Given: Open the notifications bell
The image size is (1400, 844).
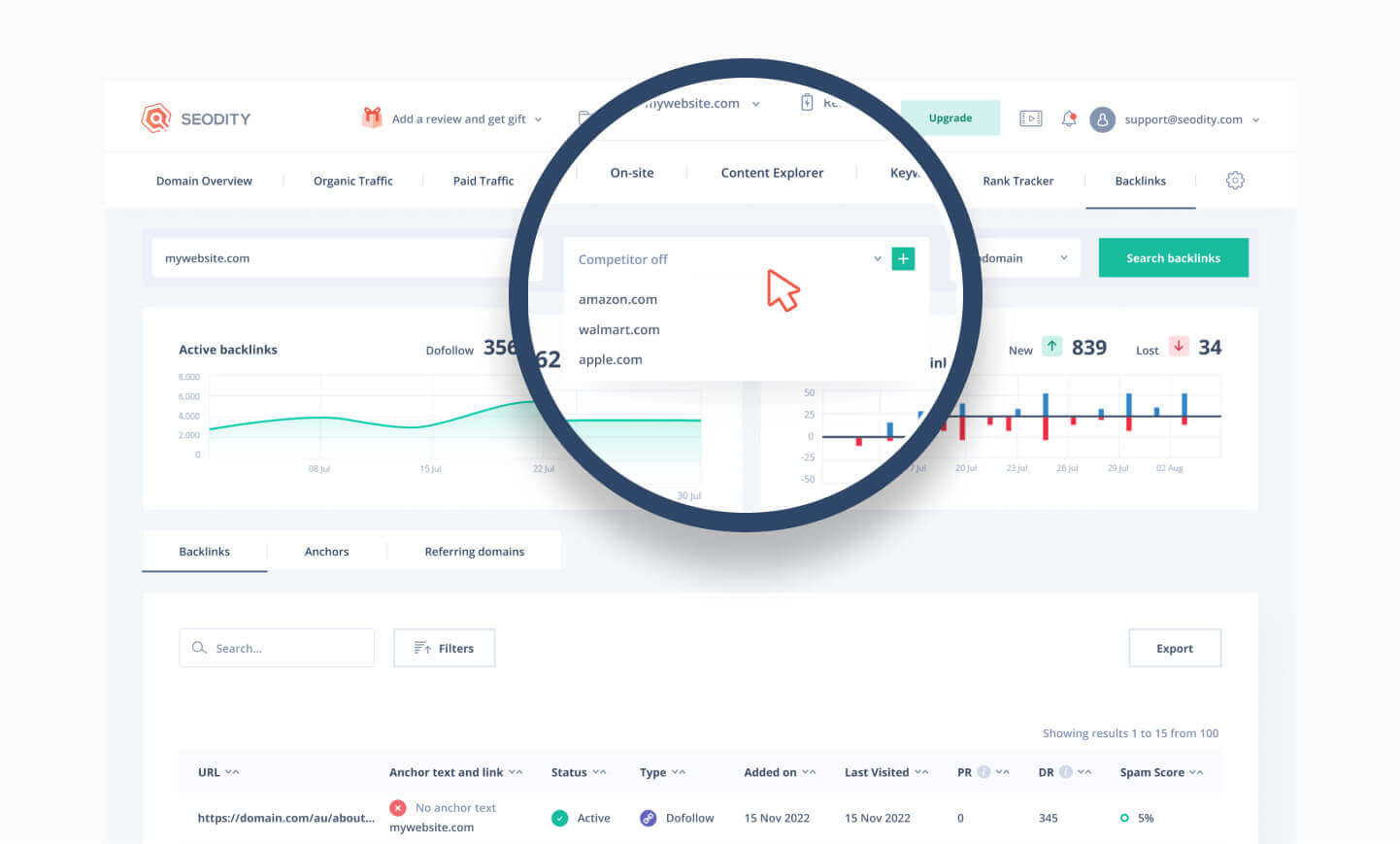Looking at the screenshot, I should [x=1069, y=118].
